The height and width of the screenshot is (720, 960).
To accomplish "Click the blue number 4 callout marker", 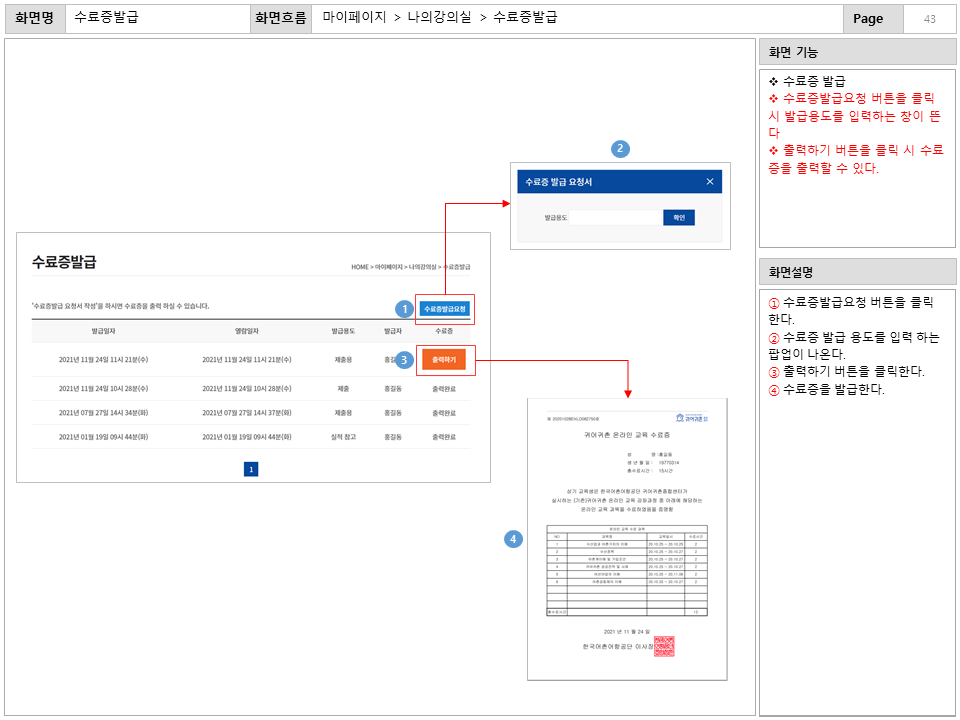I will 513,539.
